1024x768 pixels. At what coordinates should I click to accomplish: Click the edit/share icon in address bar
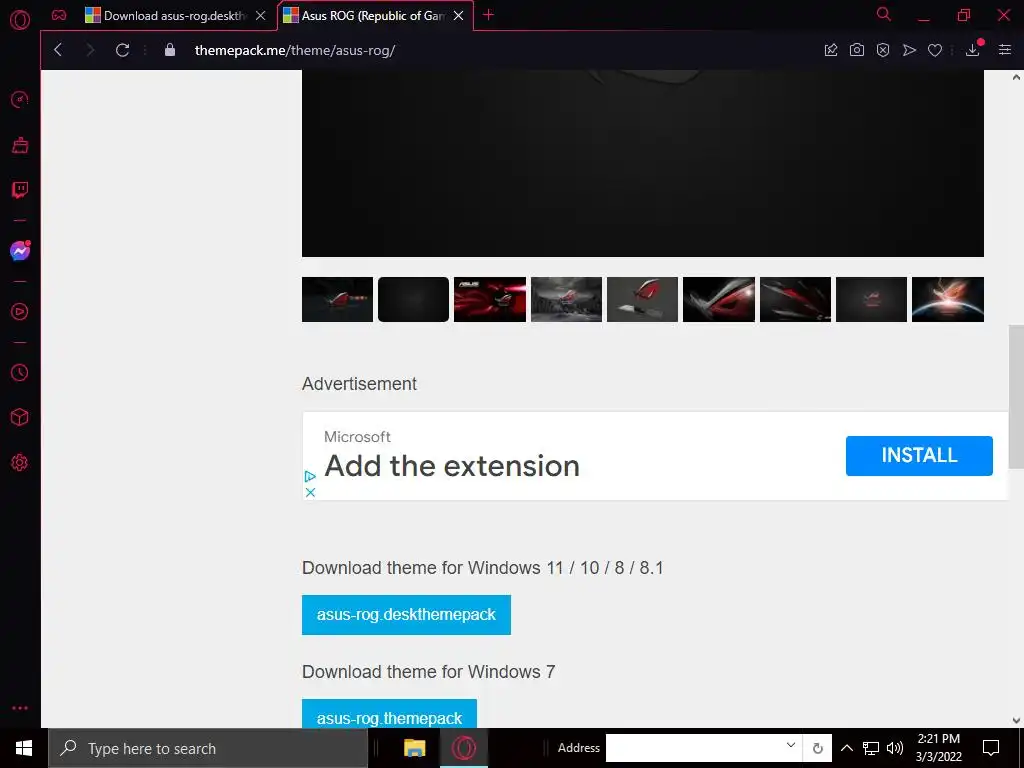pyautogui.click(x=831, y=50)
